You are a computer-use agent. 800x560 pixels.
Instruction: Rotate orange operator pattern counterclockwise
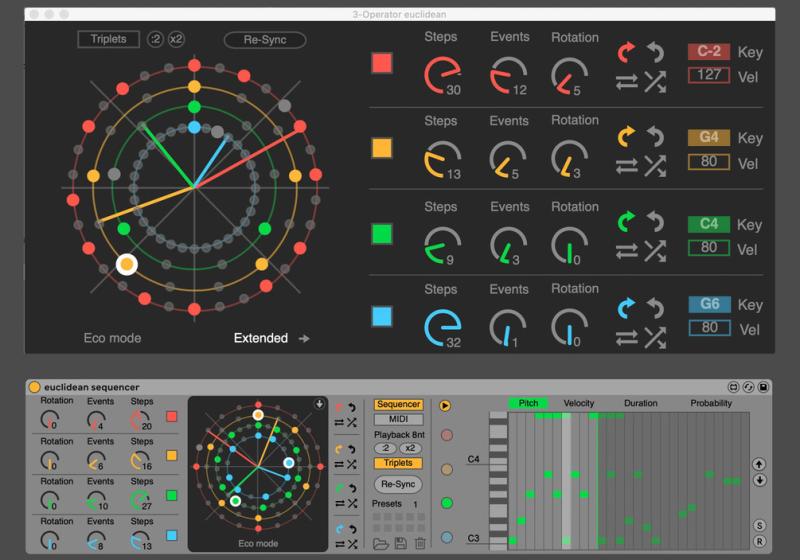656,136
